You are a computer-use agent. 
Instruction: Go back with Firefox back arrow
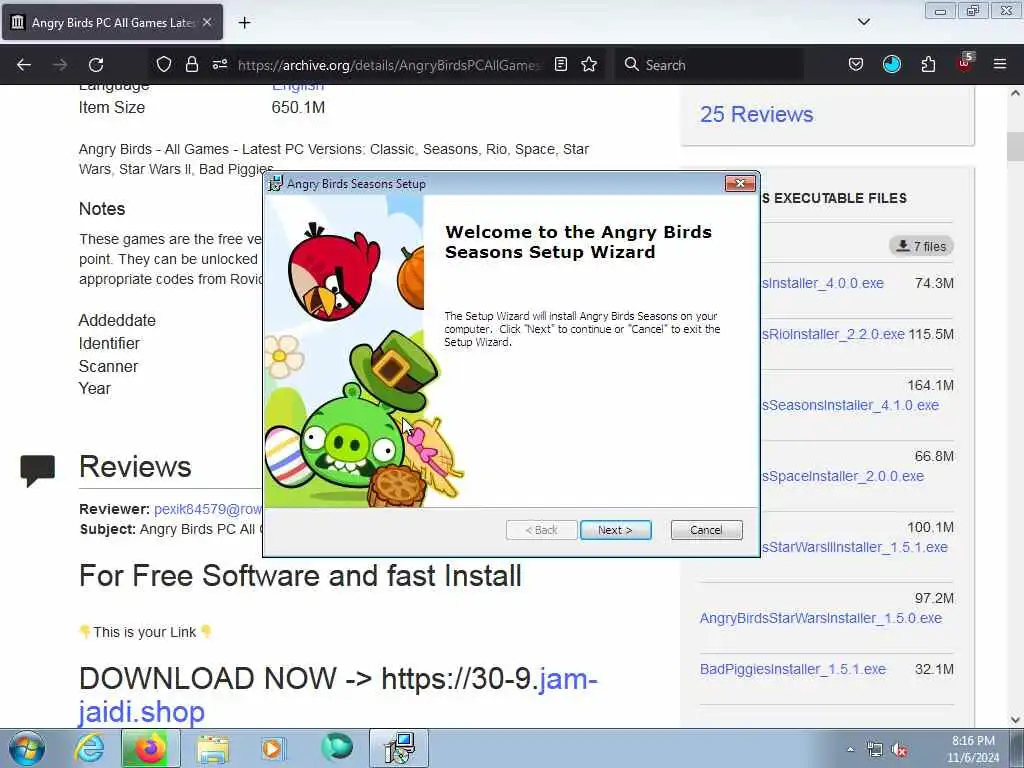(x=24, y=65)
